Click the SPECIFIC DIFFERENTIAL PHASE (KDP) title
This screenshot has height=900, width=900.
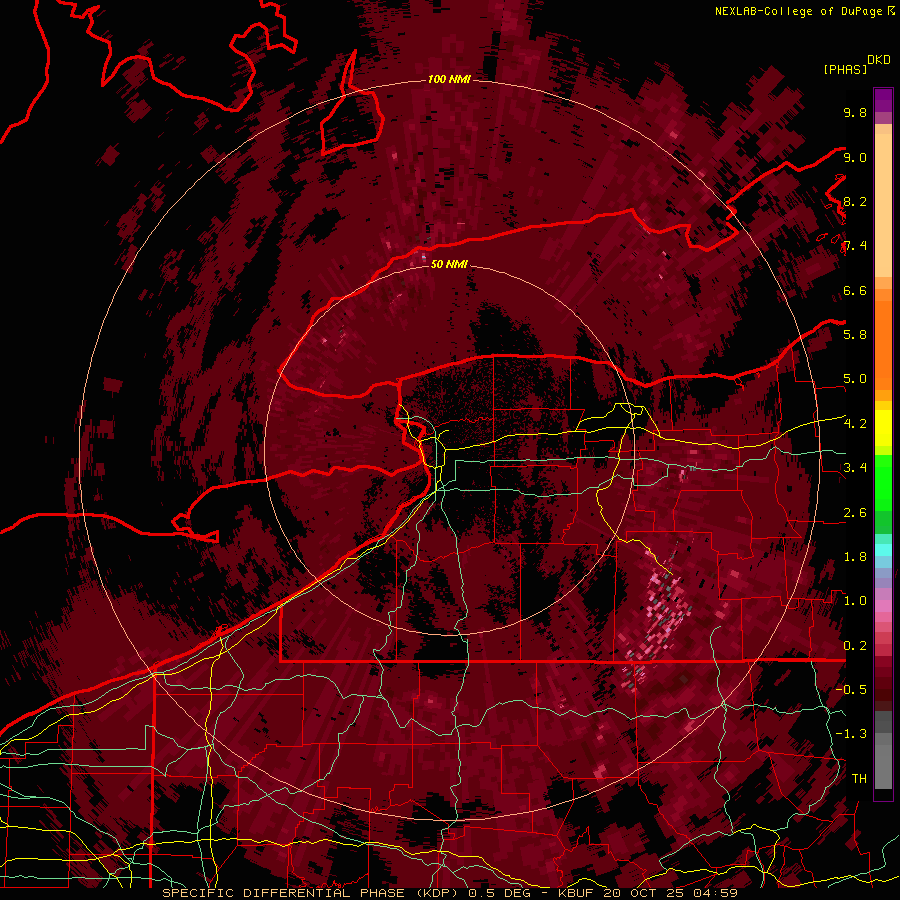312,893
